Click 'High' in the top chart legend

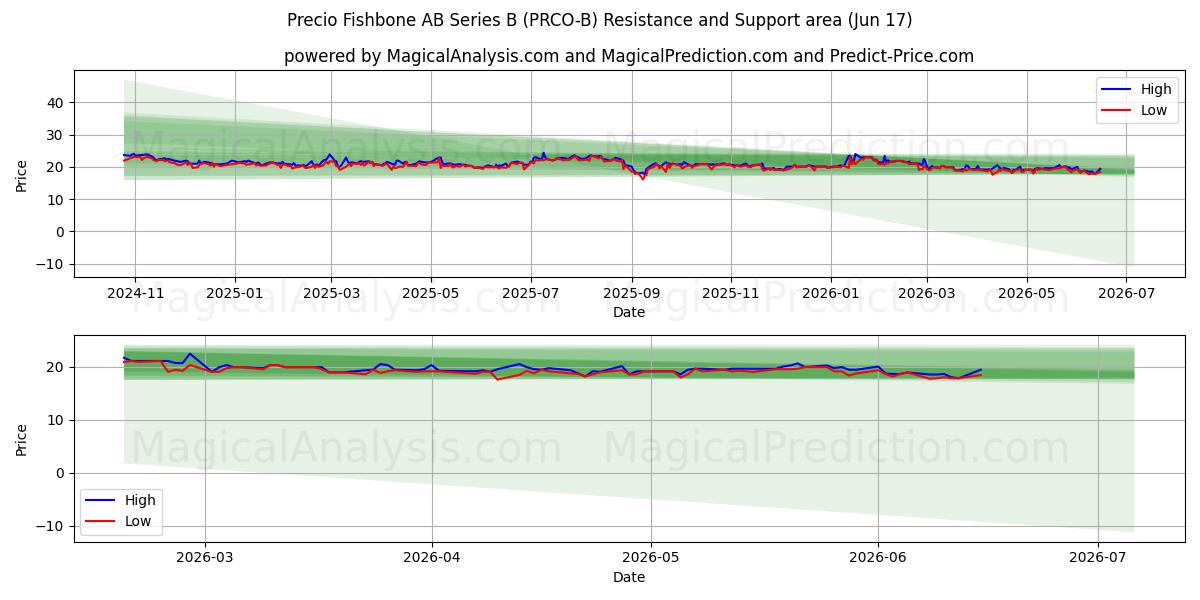[x=1156, y=89]
